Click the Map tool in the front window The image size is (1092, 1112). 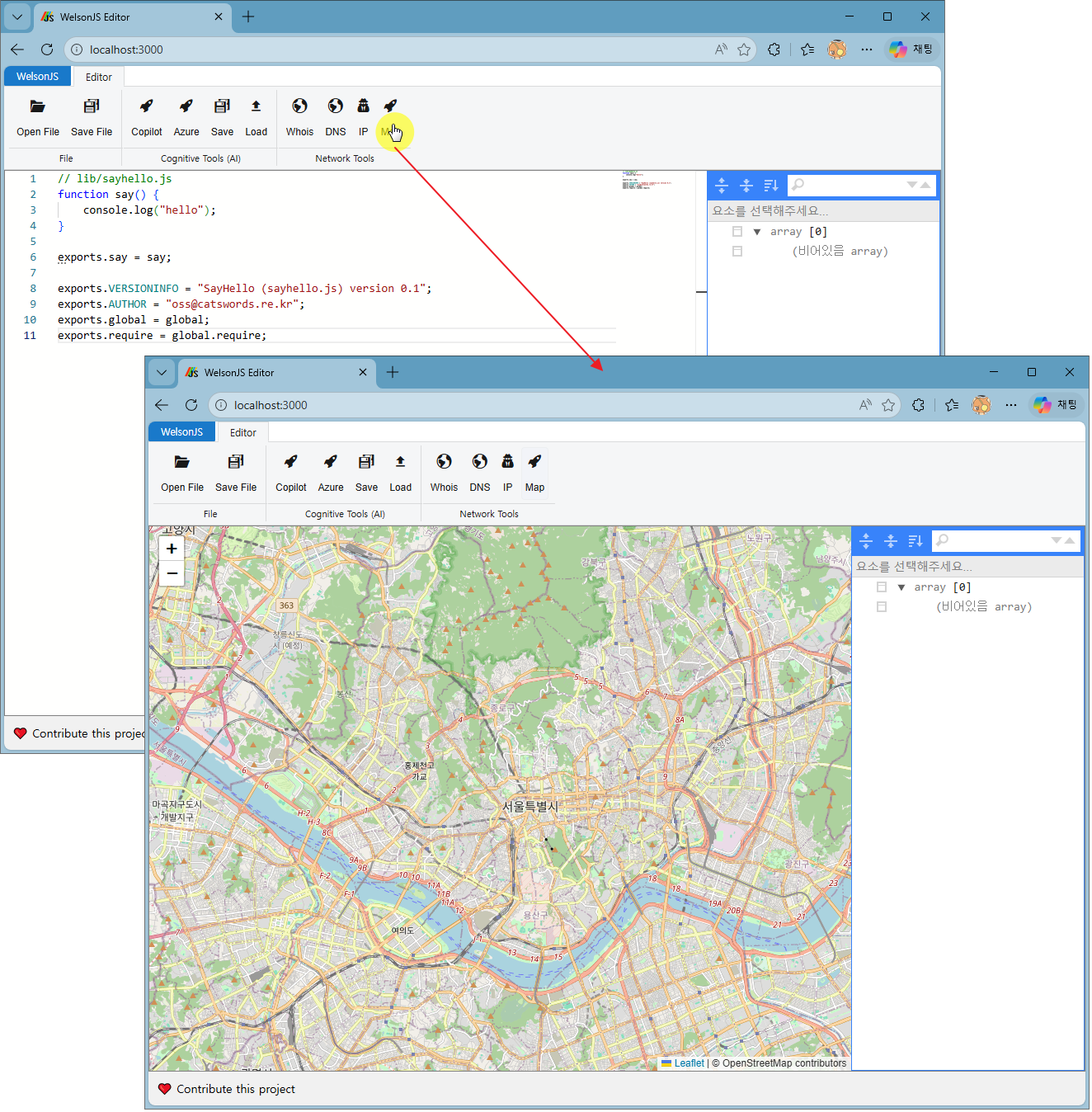click(534, 472)
